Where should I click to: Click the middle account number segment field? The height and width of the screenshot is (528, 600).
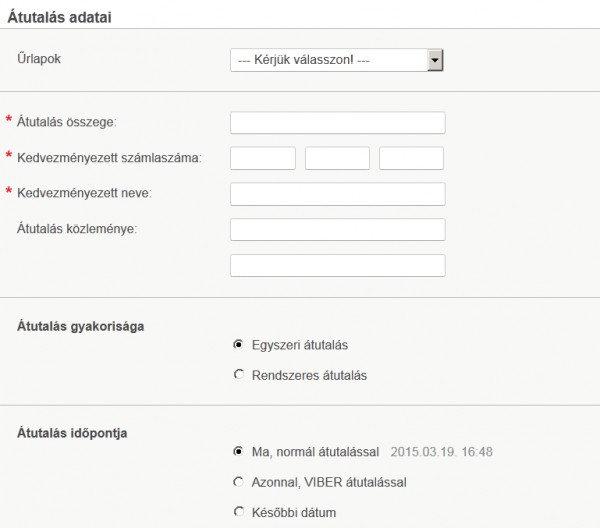click(x=337, y=158)
